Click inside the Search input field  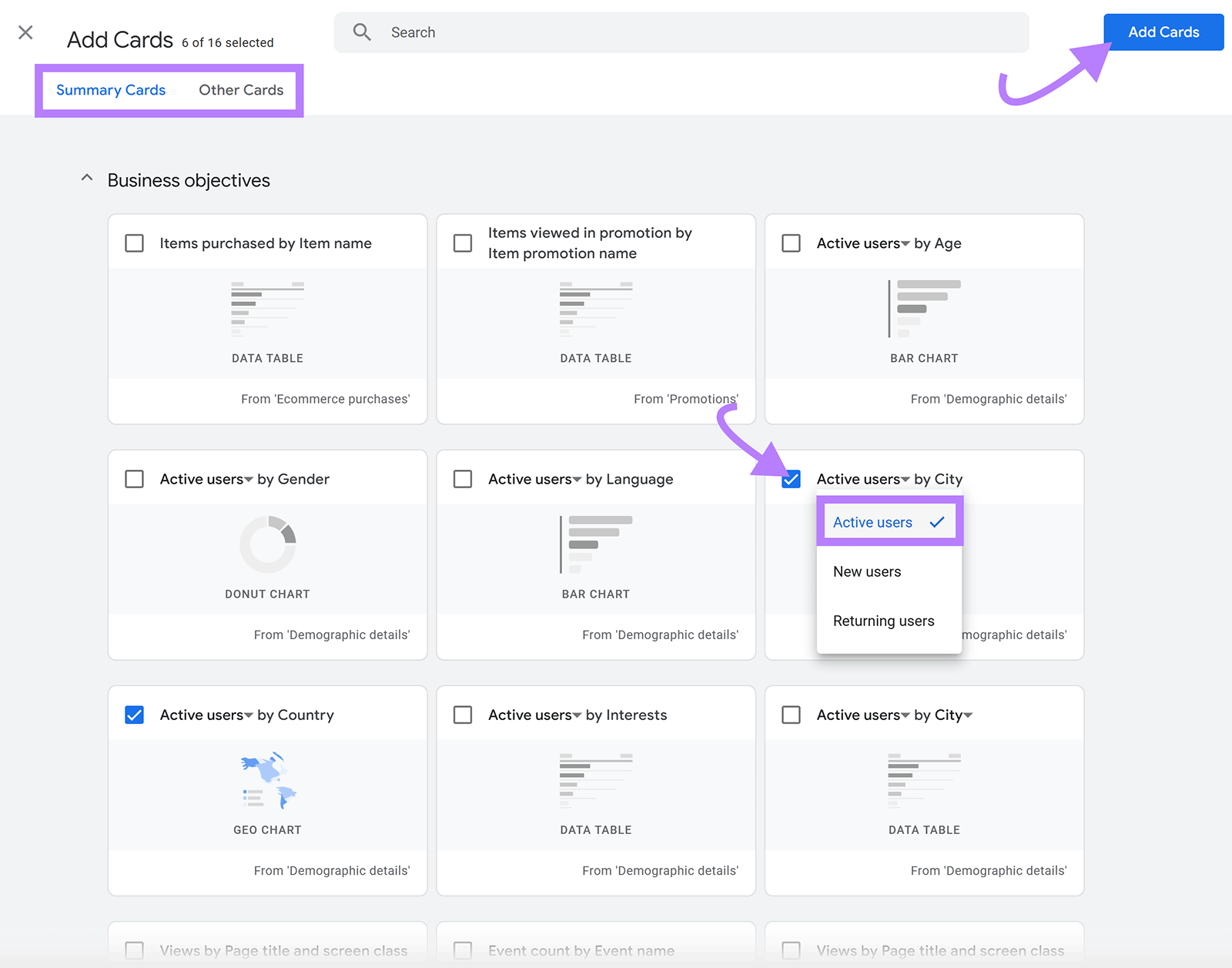(539, 32)
